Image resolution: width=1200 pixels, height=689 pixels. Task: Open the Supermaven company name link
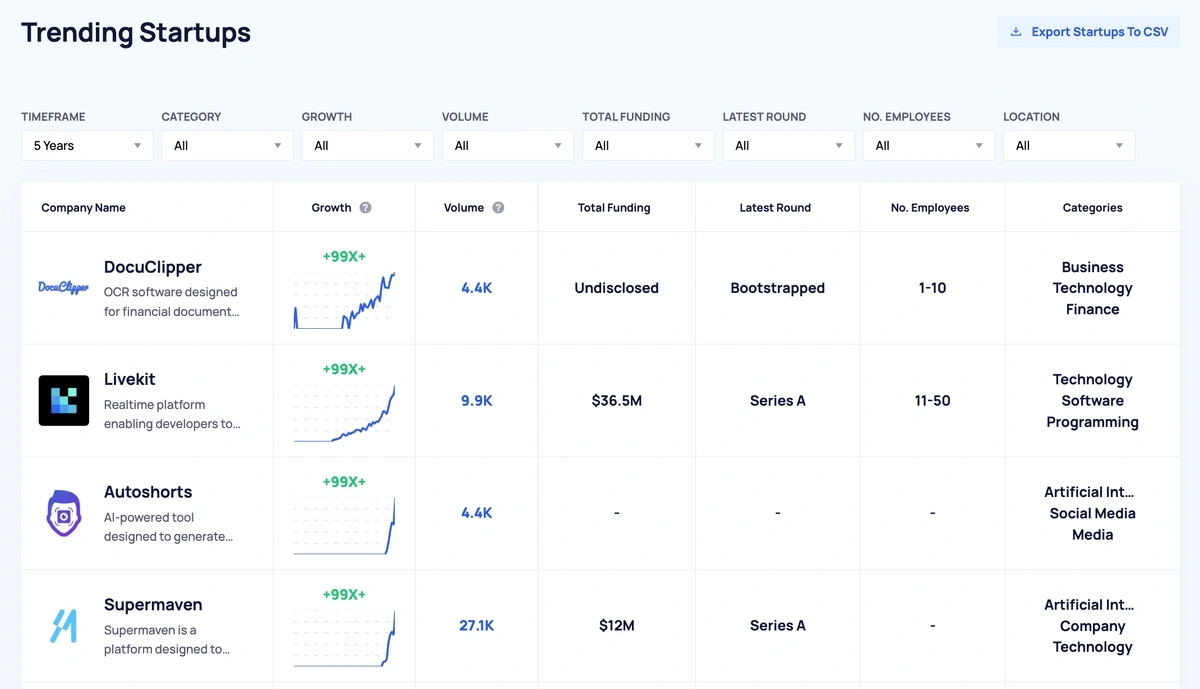pos(153,605)
